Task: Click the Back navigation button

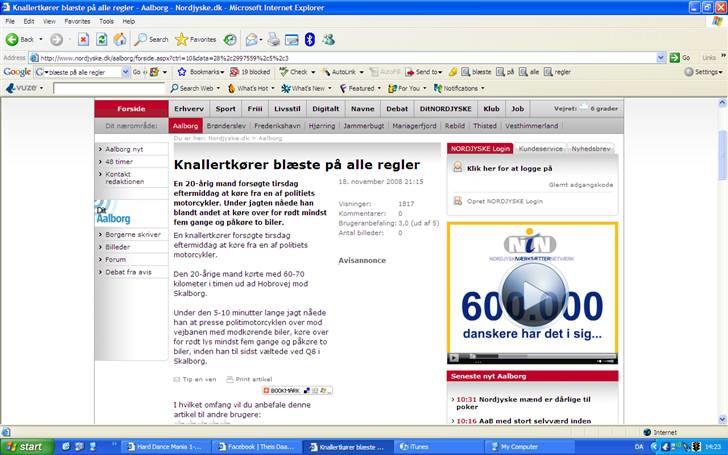Action: point(20,39)
